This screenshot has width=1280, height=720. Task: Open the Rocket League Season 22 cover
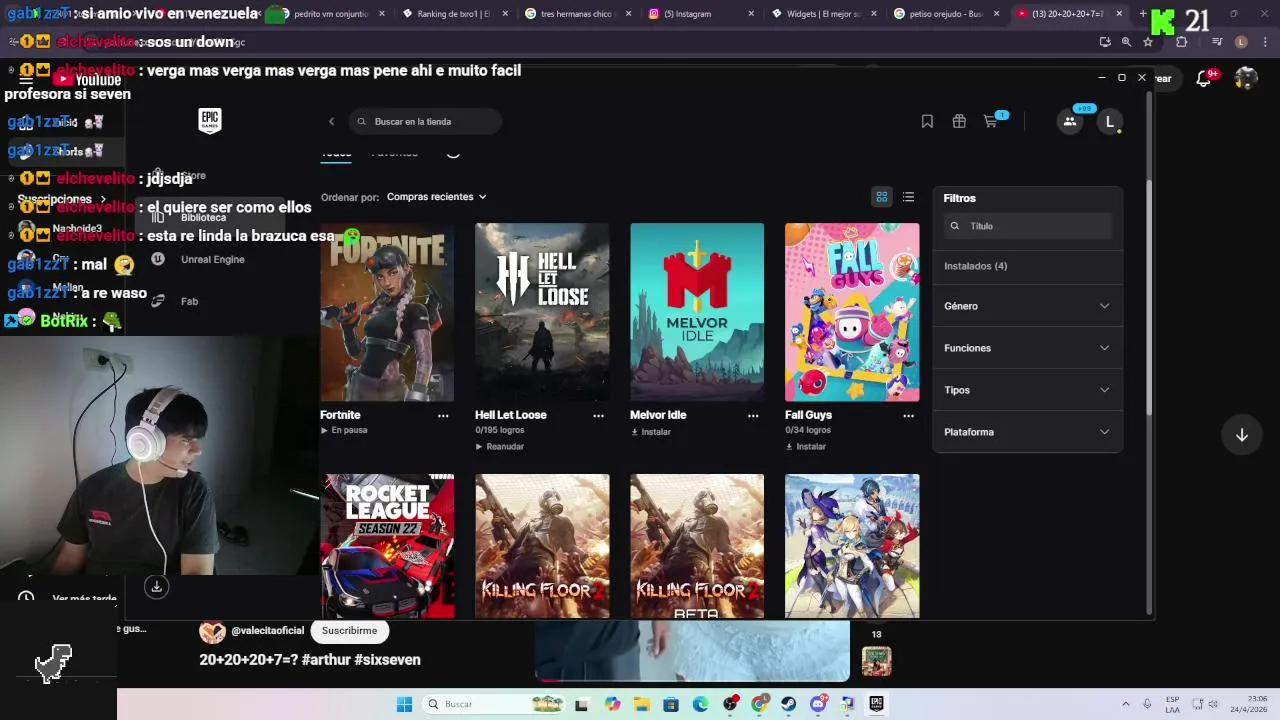click(387, 546)
